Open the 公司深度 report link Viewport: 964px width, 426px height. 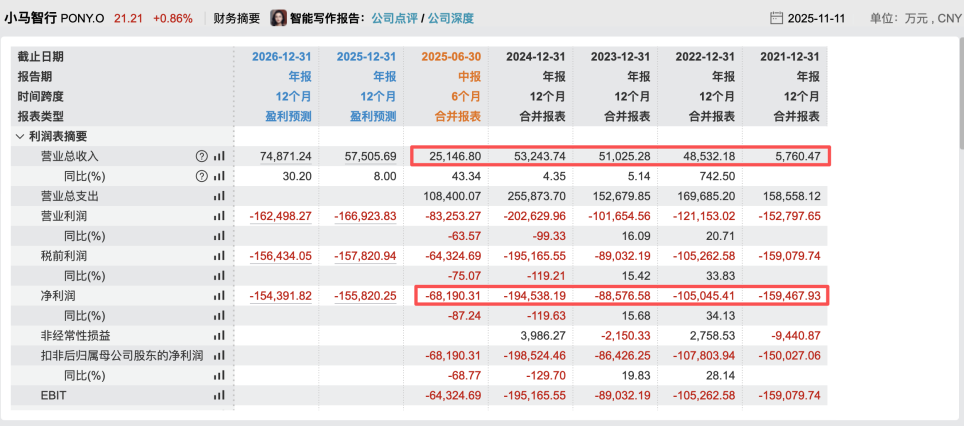point(451,18)
